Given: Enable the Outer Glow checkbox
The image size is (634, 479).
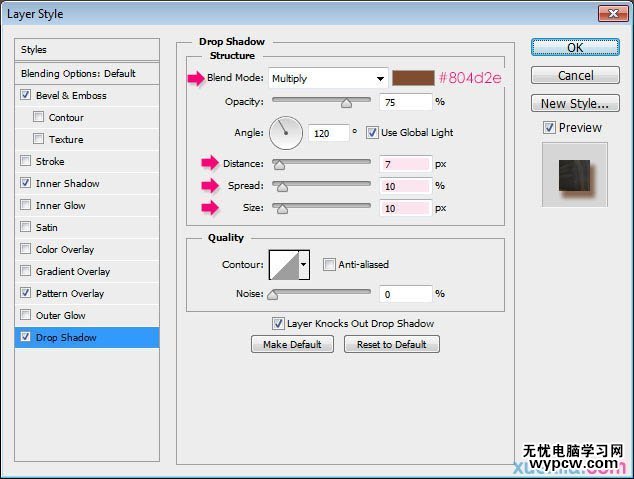Looking at the screenshot, I should [25, 314].
